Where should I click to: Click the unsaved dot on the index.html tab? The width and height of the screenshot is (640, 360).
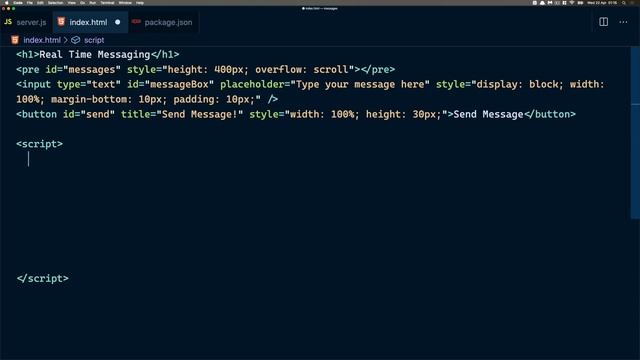click(118, 22)
